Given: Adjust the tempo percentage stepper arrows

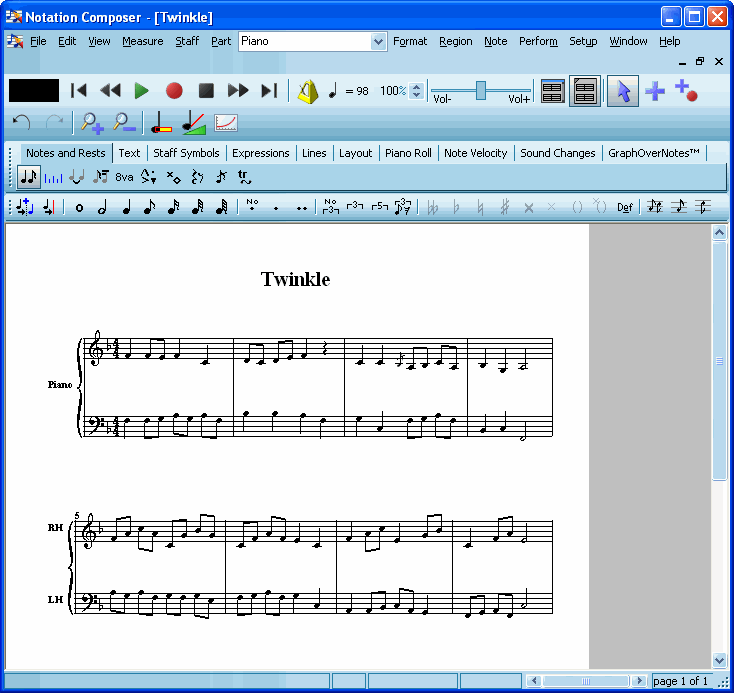Looking at the screenshot, I should [416, 91].
